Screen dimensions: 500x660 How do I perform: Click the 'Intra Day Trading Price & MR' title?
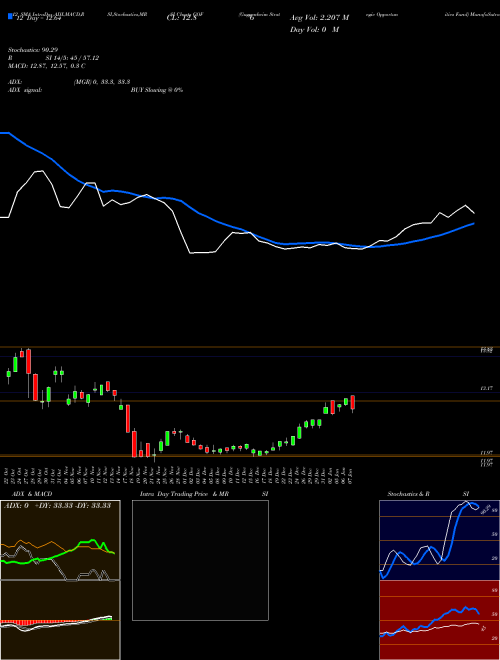[184, 494]
